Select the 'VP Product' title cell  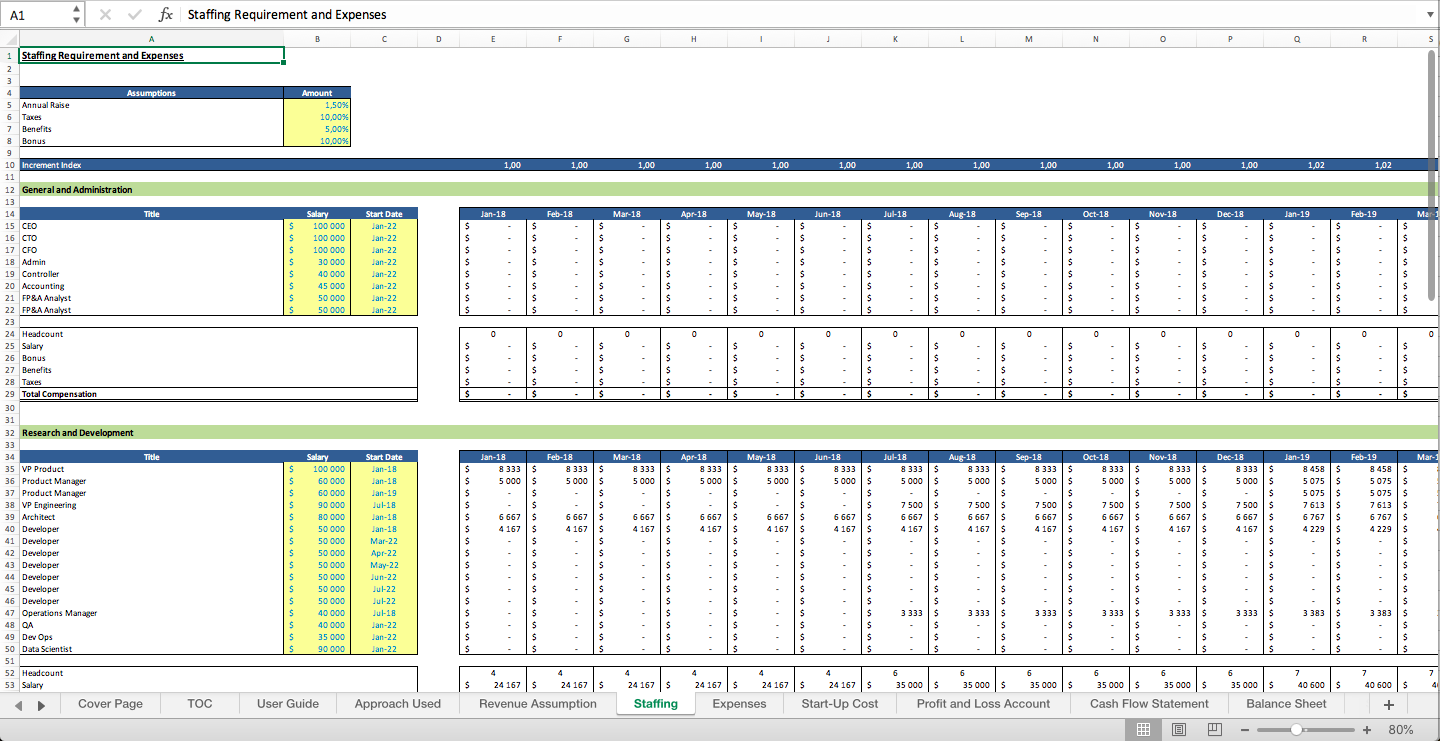(x=151, y=469)
